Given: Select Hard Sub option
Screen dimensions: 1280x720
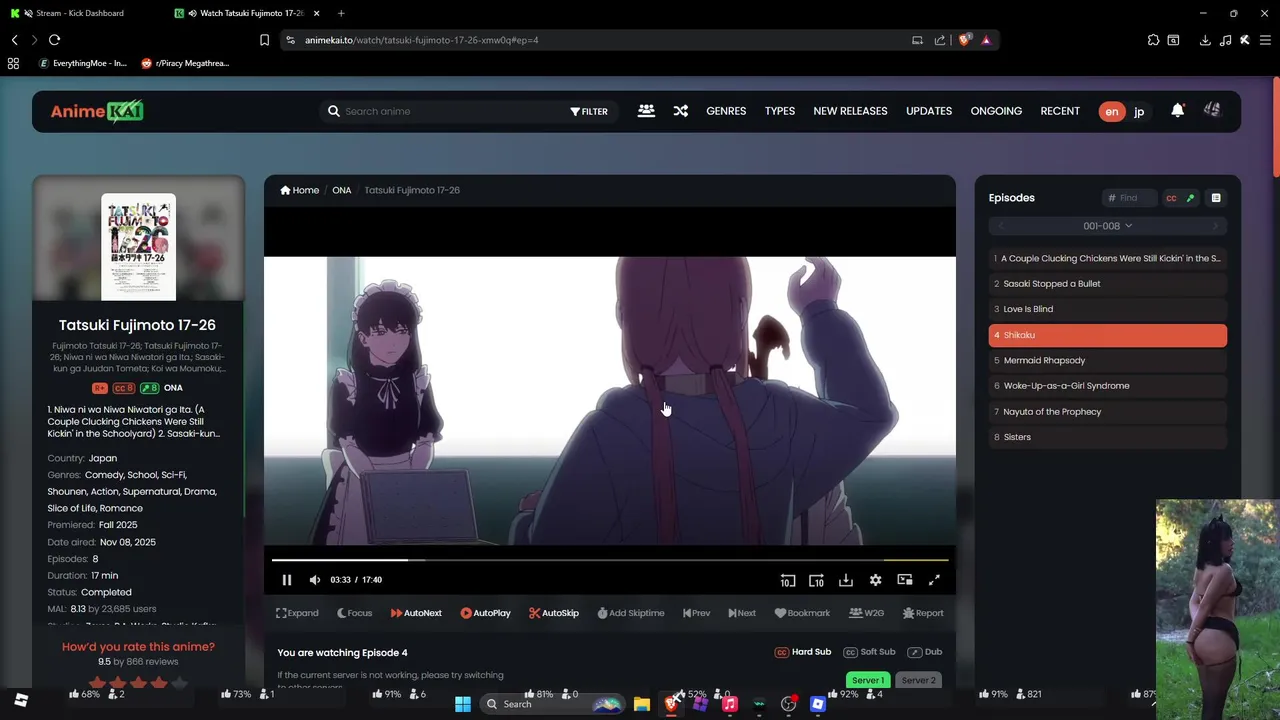Looking at the screenshot, I should (803, 652).
